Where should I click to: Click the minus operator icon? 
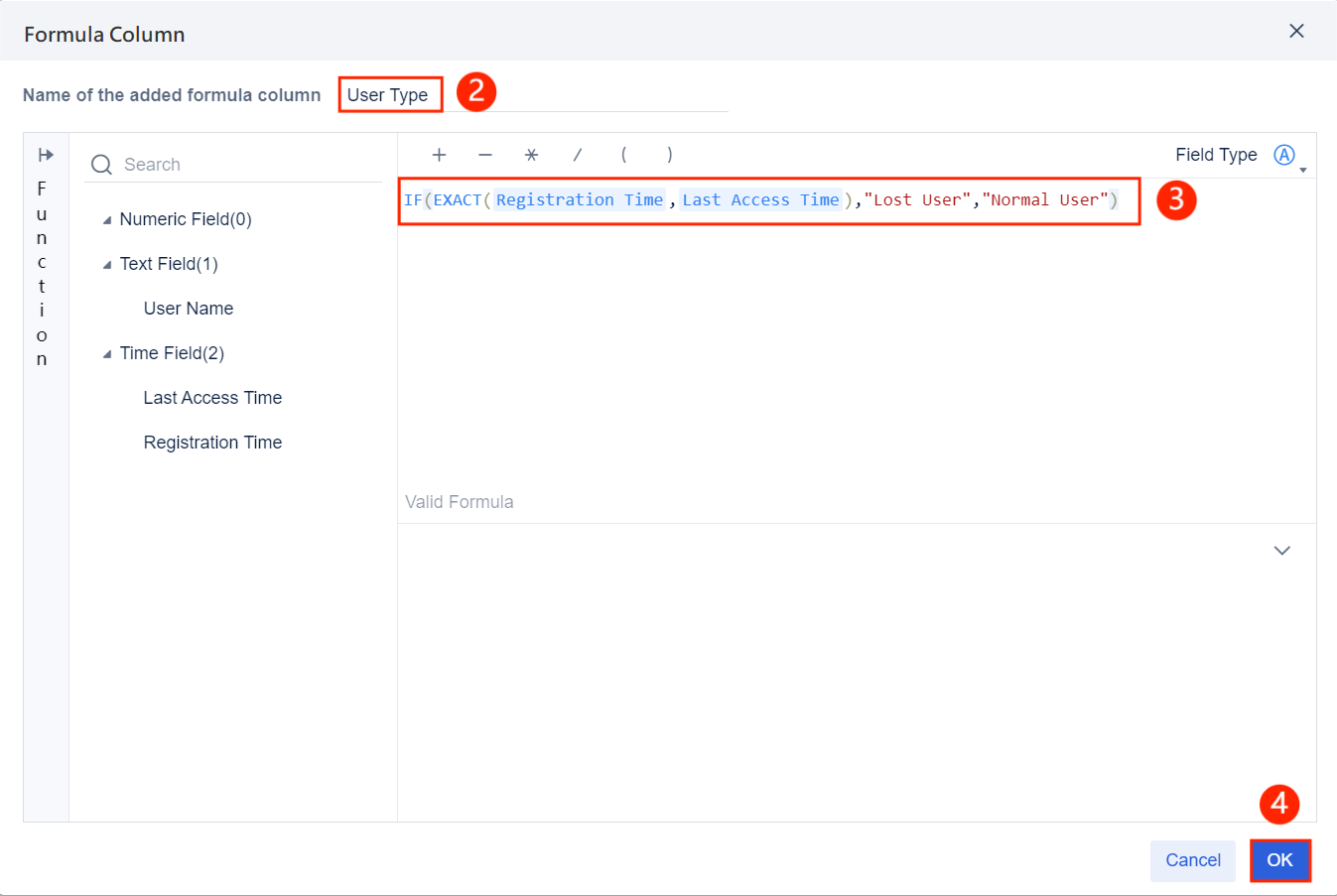484,155
